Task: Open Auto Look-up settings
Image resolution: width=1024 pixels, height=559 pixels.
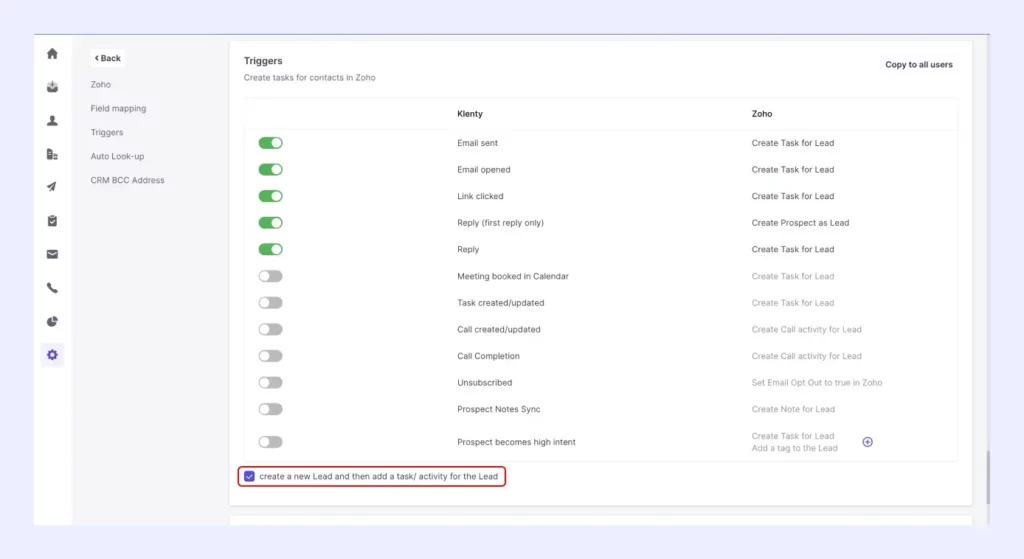Action: click(x=117, y=156)
